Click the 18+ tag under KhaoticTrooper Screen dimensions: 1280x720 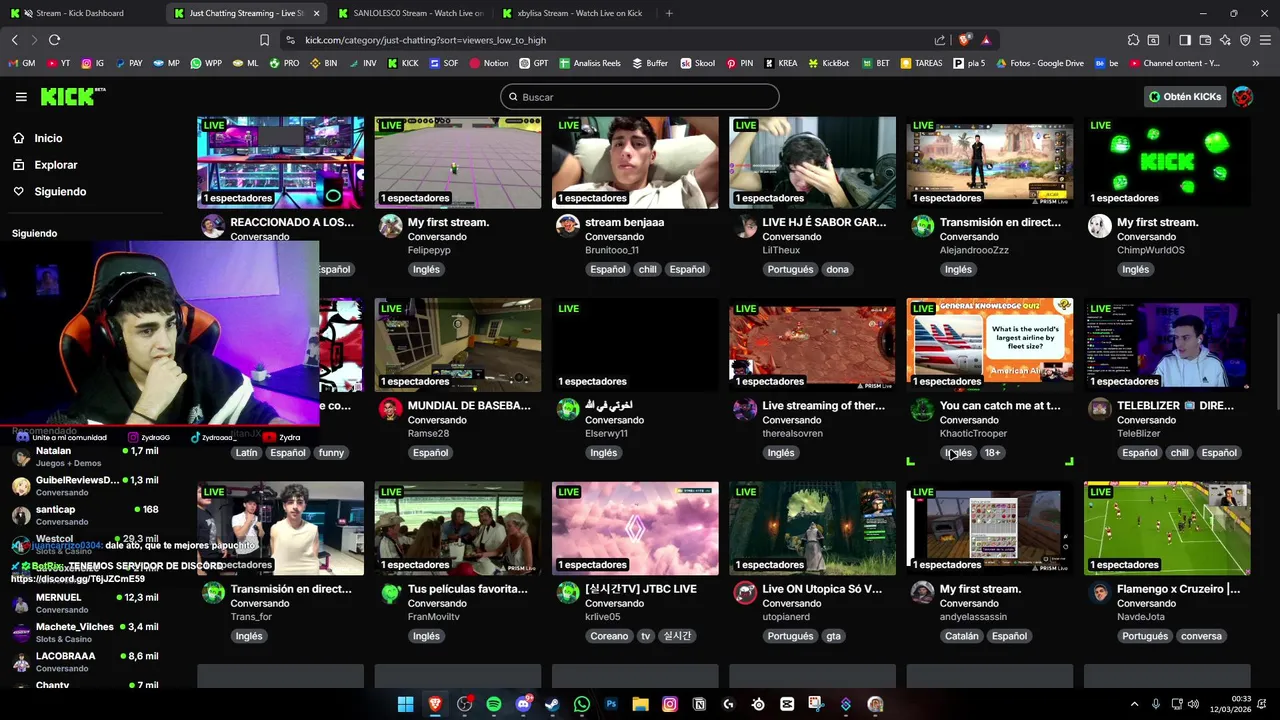[x=992, y=453]
